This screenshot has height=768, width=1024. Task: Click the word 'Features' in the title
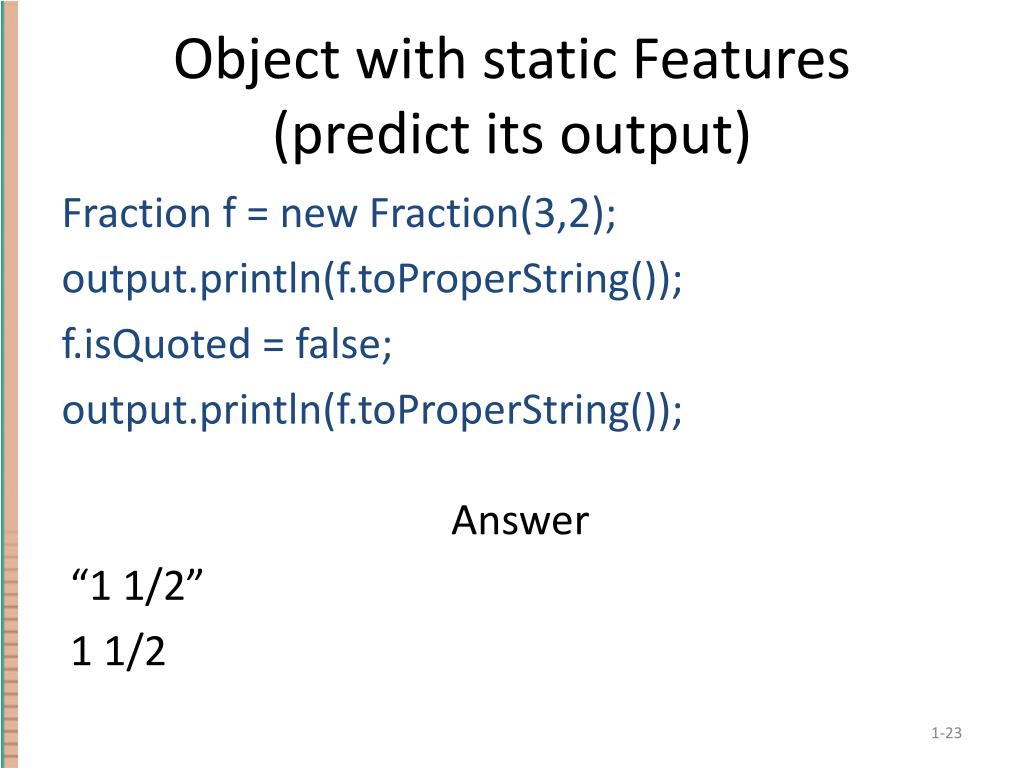tap(741, 59)
